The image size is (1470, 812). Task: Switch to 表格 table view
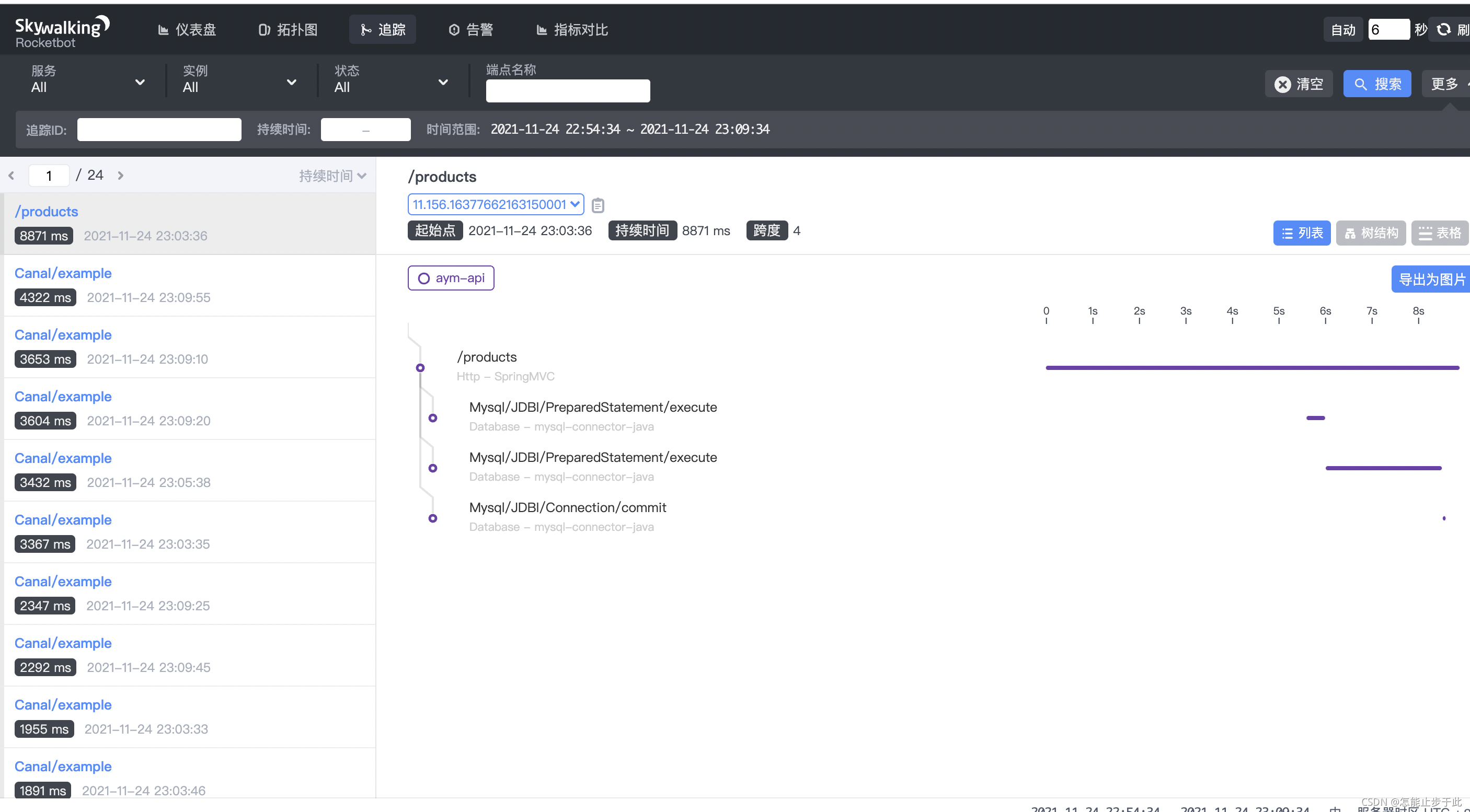tap(1440, 233)
